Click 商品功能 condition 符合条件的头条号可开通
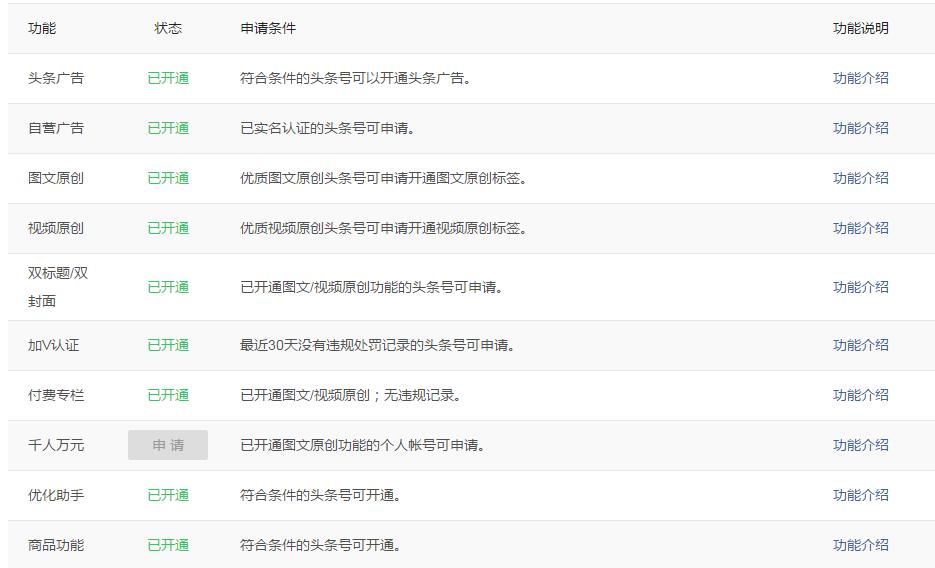The image size is (935, 568). [320, 545]
